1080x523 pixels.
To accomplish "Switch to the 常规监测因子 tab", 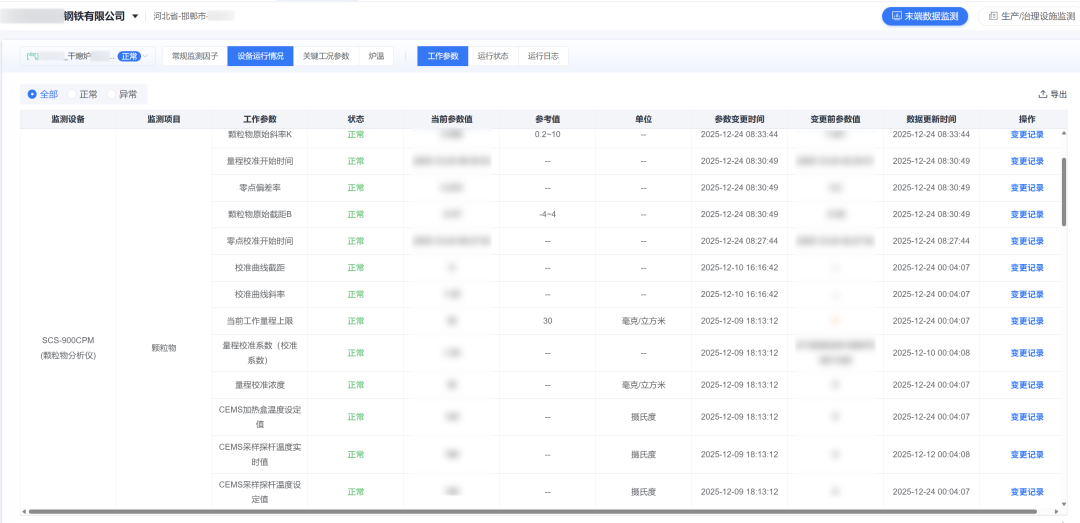I will tap(194, 56).
